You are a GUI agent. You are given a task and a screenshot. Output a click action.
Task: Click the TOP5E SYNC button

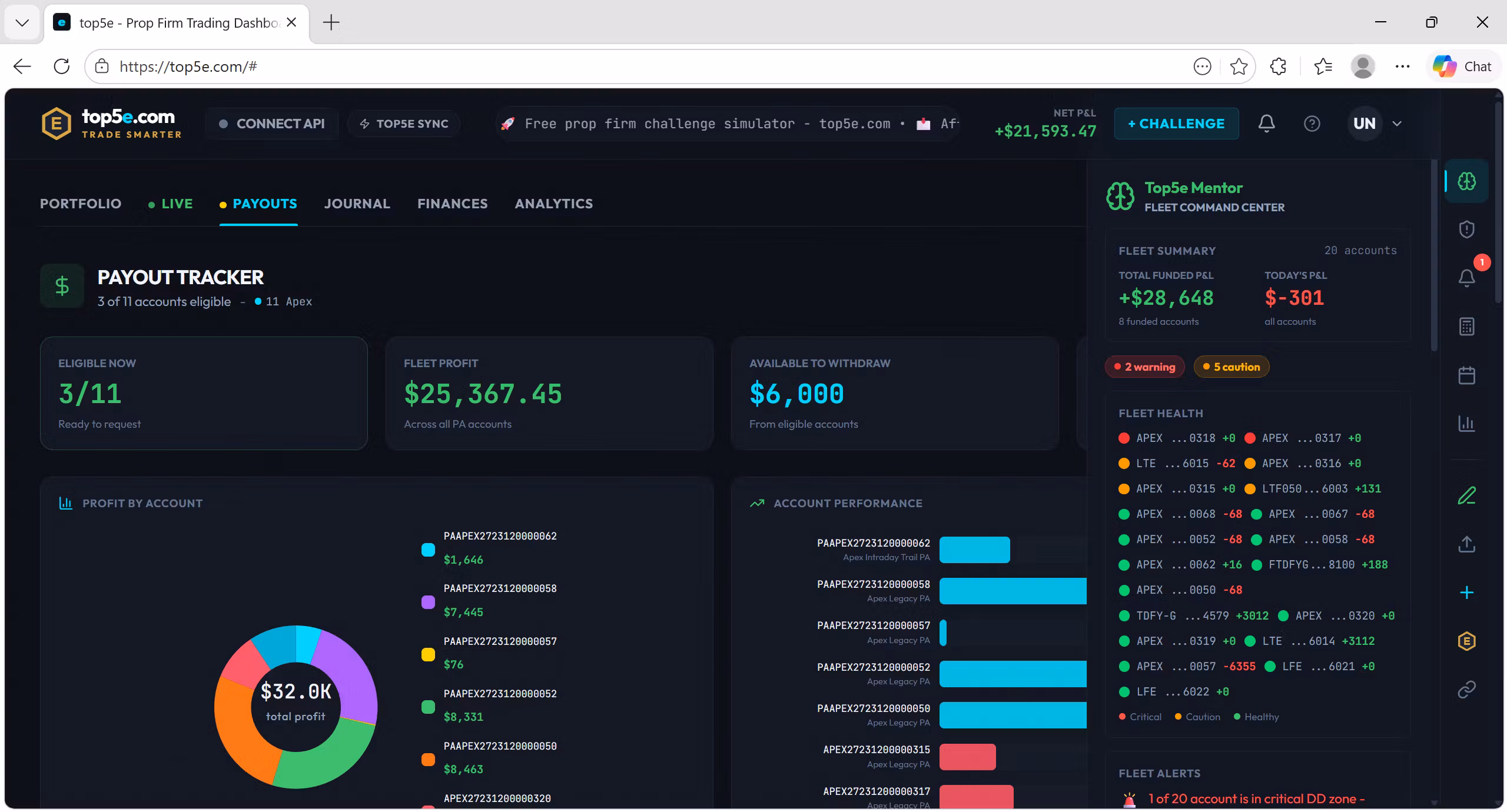click(404, 124)
